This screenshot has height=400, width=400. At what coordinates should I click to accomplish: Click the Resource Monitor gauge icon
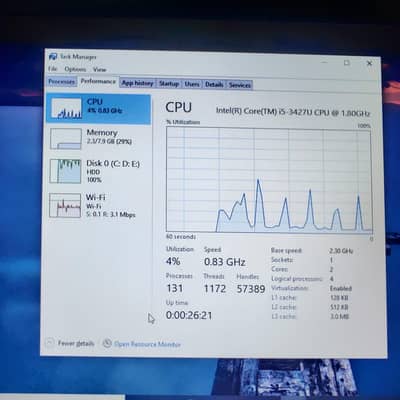[x=107, y=343]
